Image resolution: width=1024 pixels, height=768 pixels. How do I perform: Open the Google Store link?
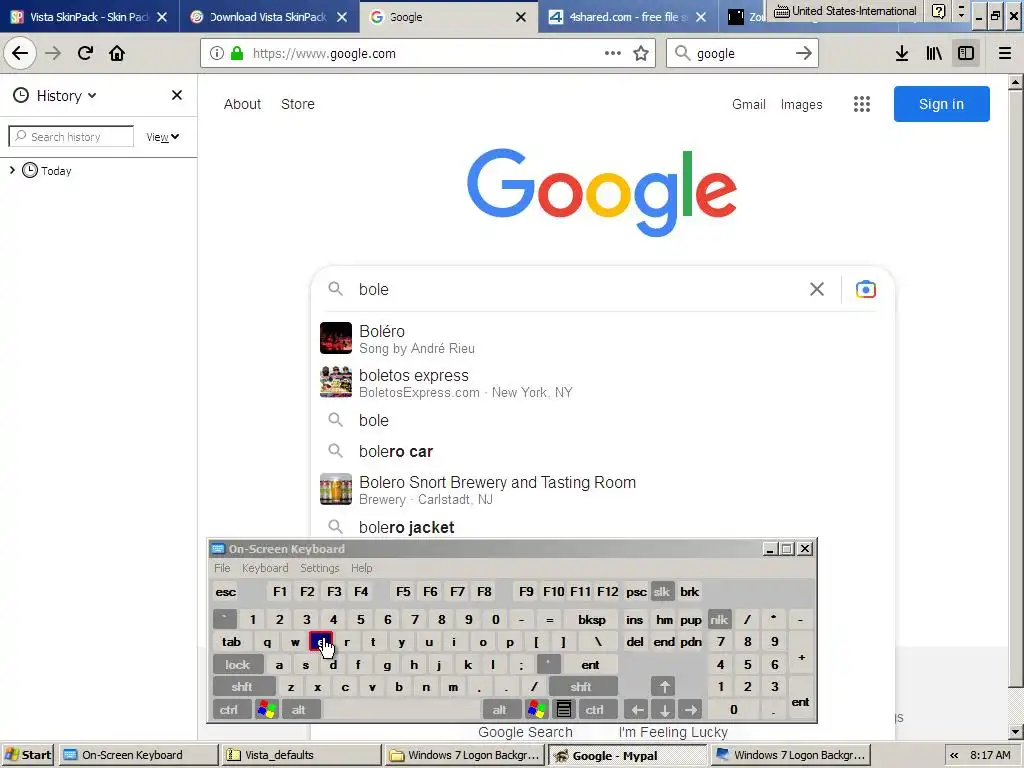point(298,104)
